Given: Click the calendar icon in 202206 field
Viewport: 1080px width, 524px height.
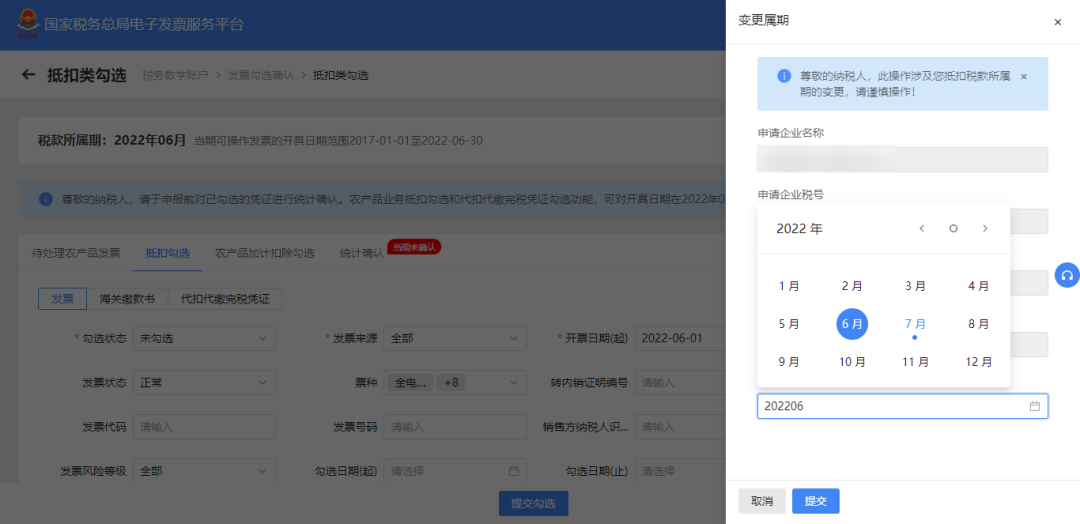Looking at the screenshot, I should pyautogui.click(x=1034, y=406).
